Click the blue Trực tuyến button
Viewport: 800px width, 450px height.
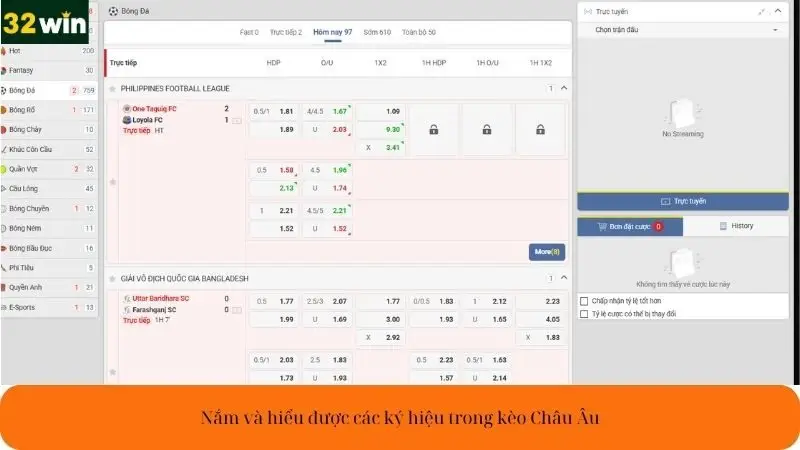pos(683,202)
